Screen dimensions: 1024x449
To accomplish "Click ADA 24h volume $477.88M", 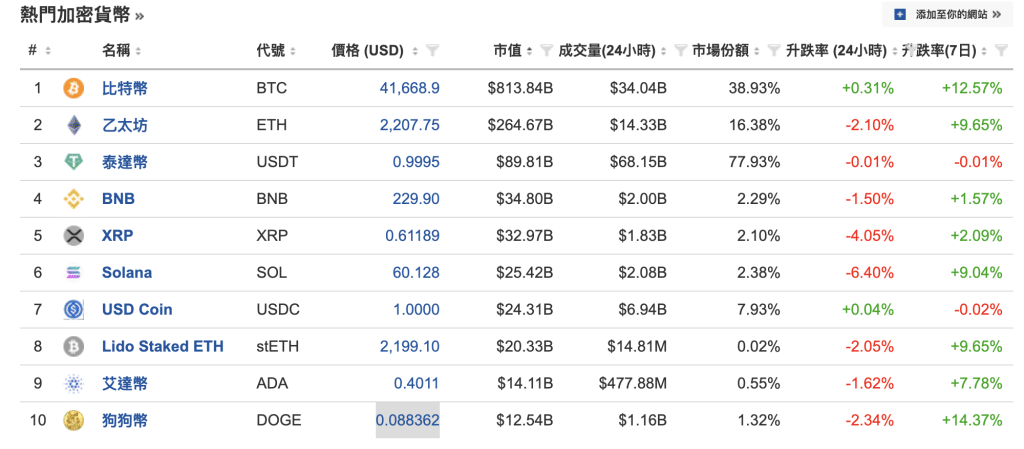I will click(633, 384).
